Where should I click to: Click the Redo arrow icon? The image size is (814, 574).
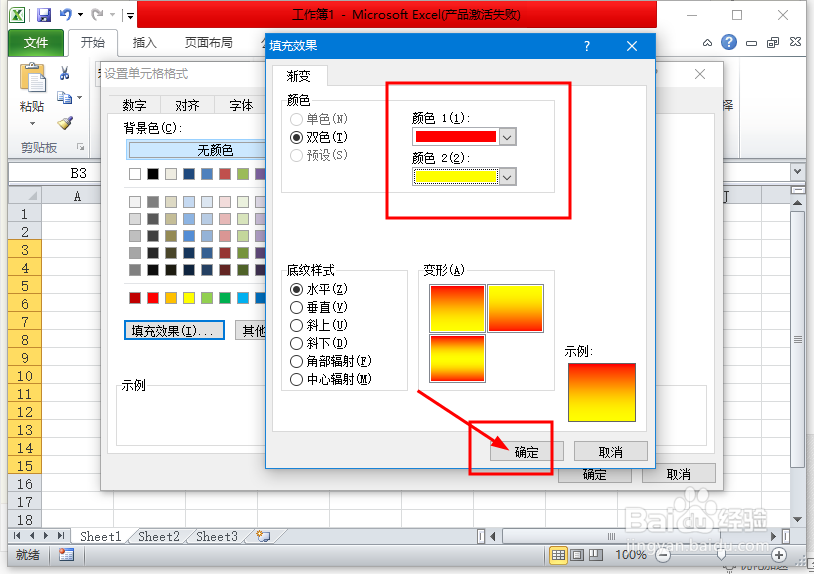pyautogui.click(x=97, y=15)
